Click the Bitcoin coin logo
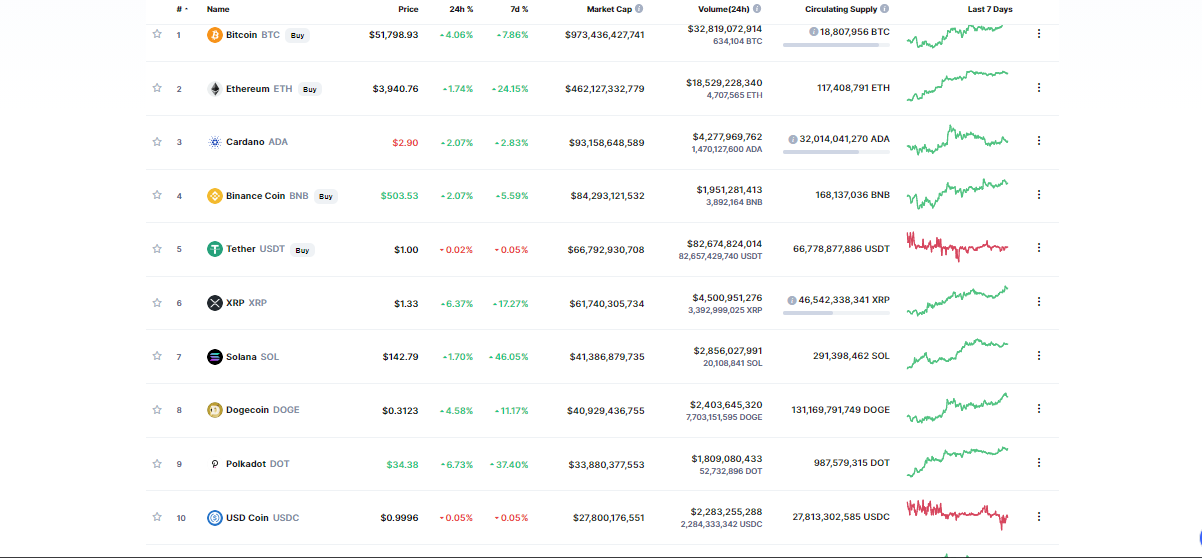This screenshot has height=558, width=1202. [x=214, y=35]
